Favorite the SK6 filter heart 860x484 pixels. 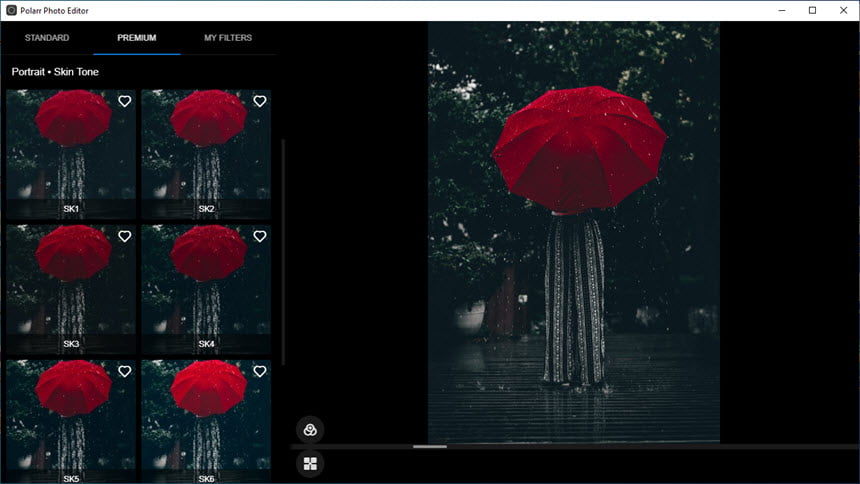point(260,371)
